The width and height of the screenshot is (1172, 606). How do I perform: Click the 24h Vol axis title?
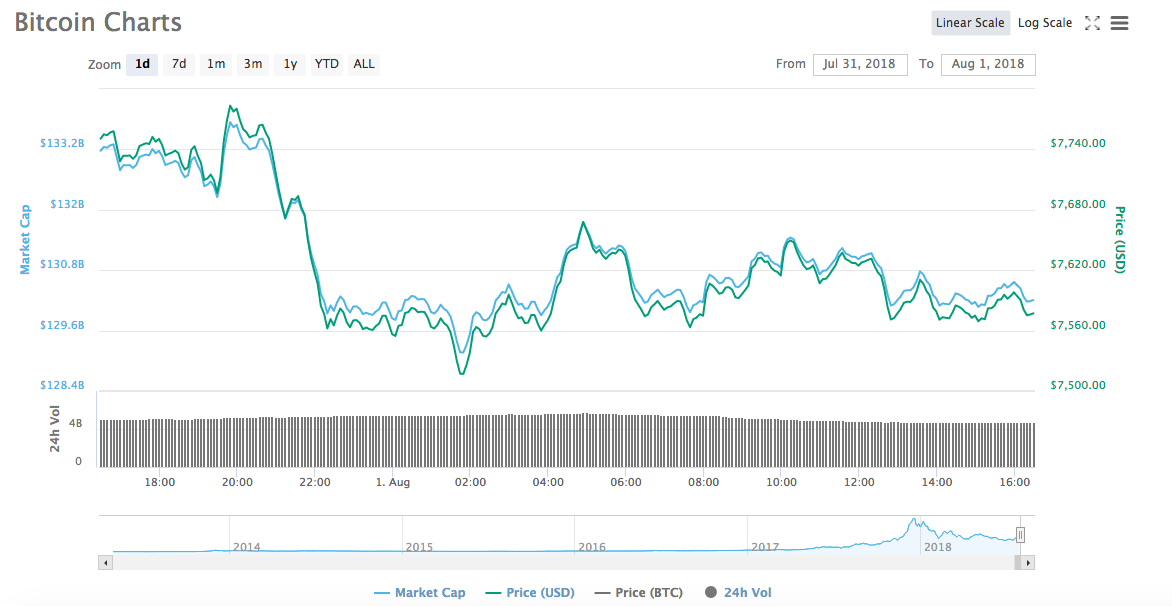tap(55, 428)
